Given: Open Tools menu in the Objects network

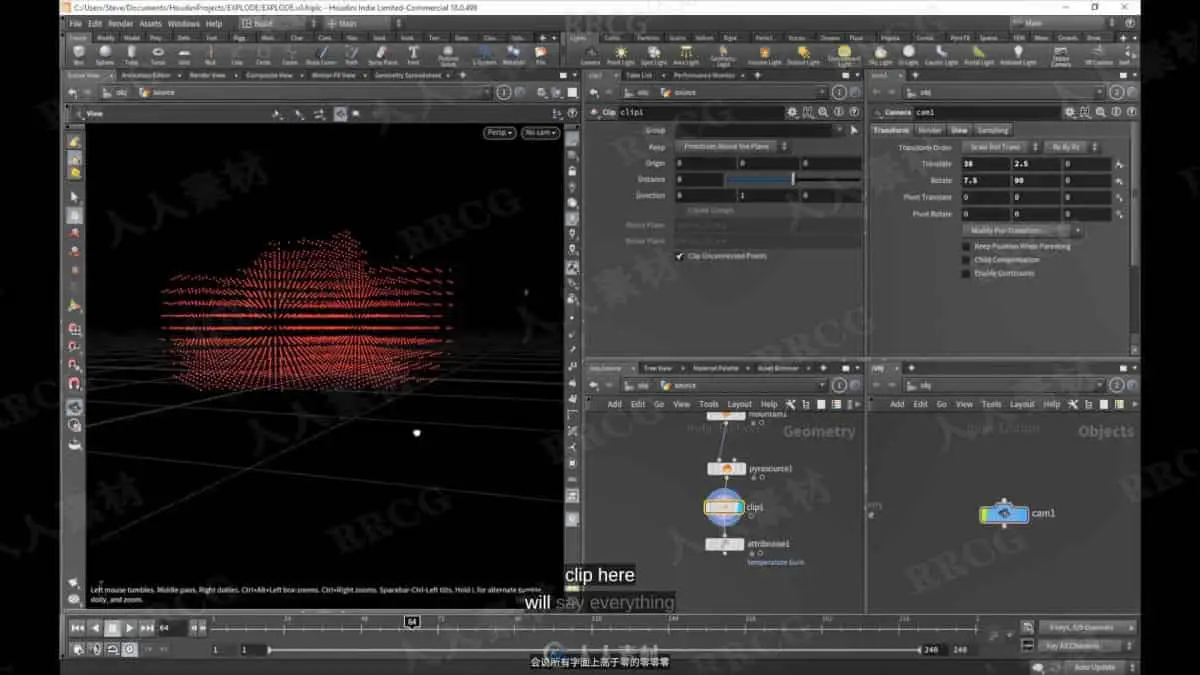Looking at the screenshot, I should [x=991, y=404].
